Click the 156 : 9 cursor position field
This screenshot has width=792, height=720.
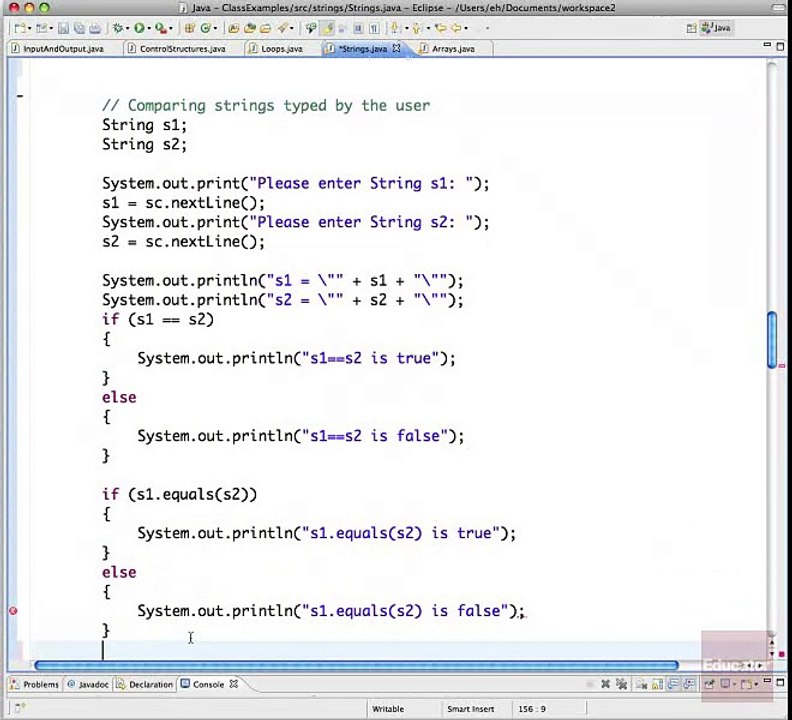tap(531, 708)
